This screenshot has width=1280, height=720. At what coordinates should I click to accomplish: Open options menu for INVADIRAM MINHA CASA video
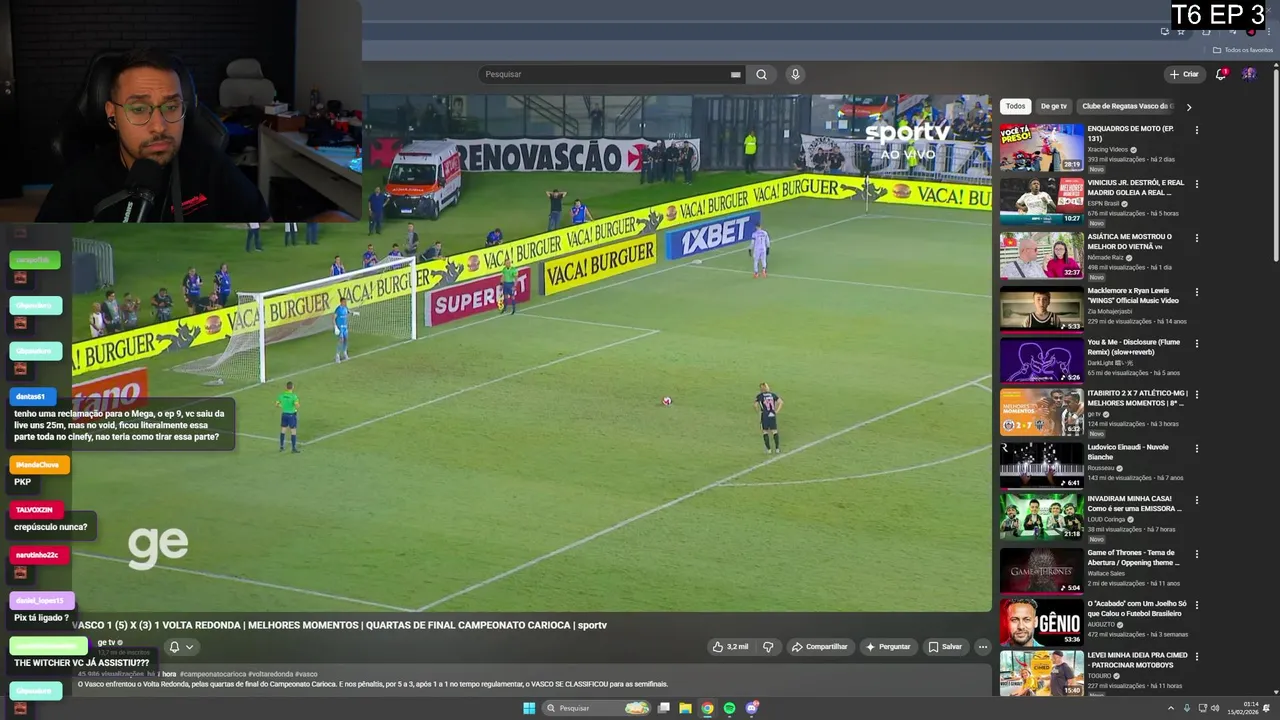click(1196, 500)
